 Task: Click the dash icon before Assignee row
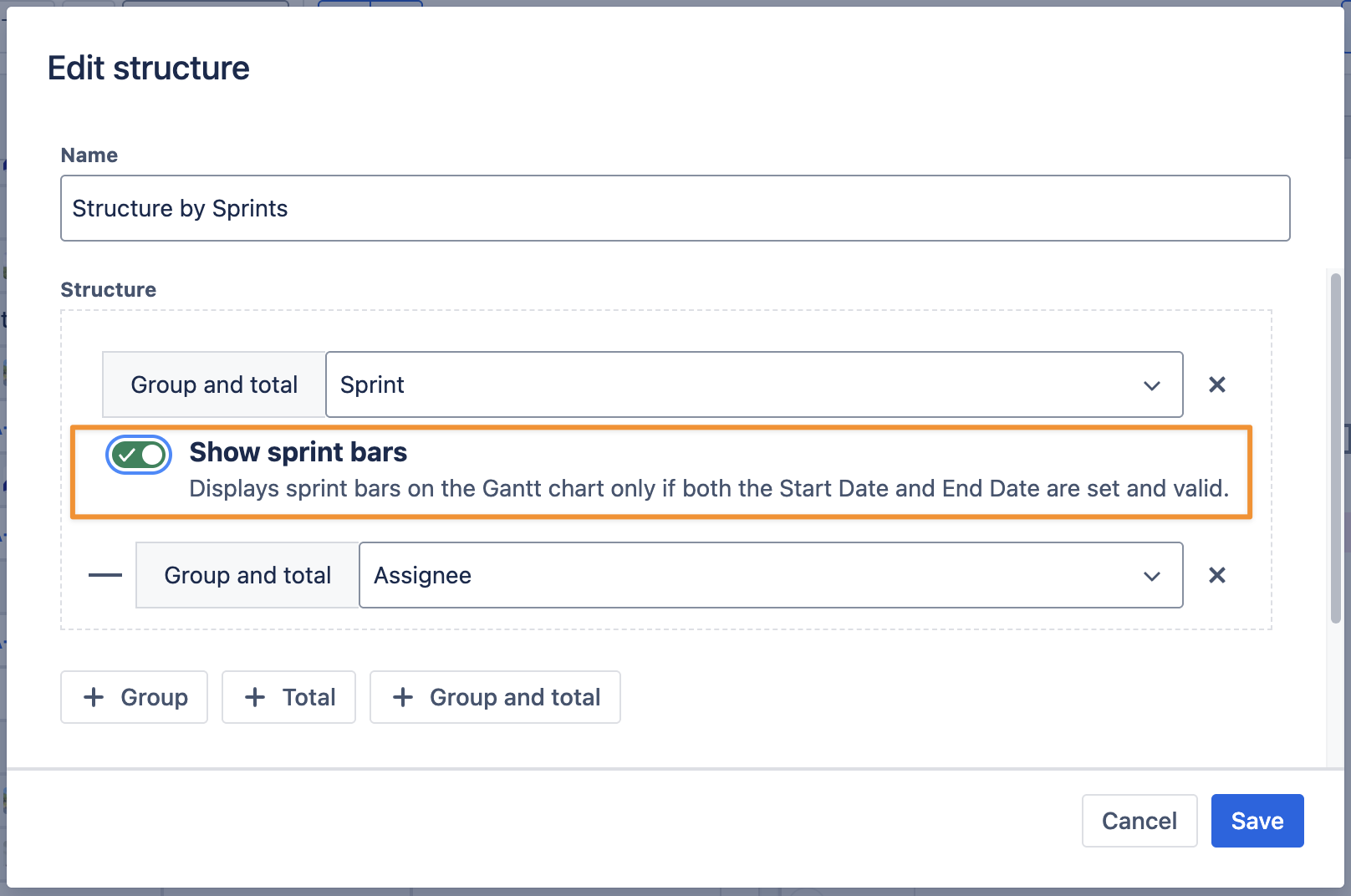[105, 575]
